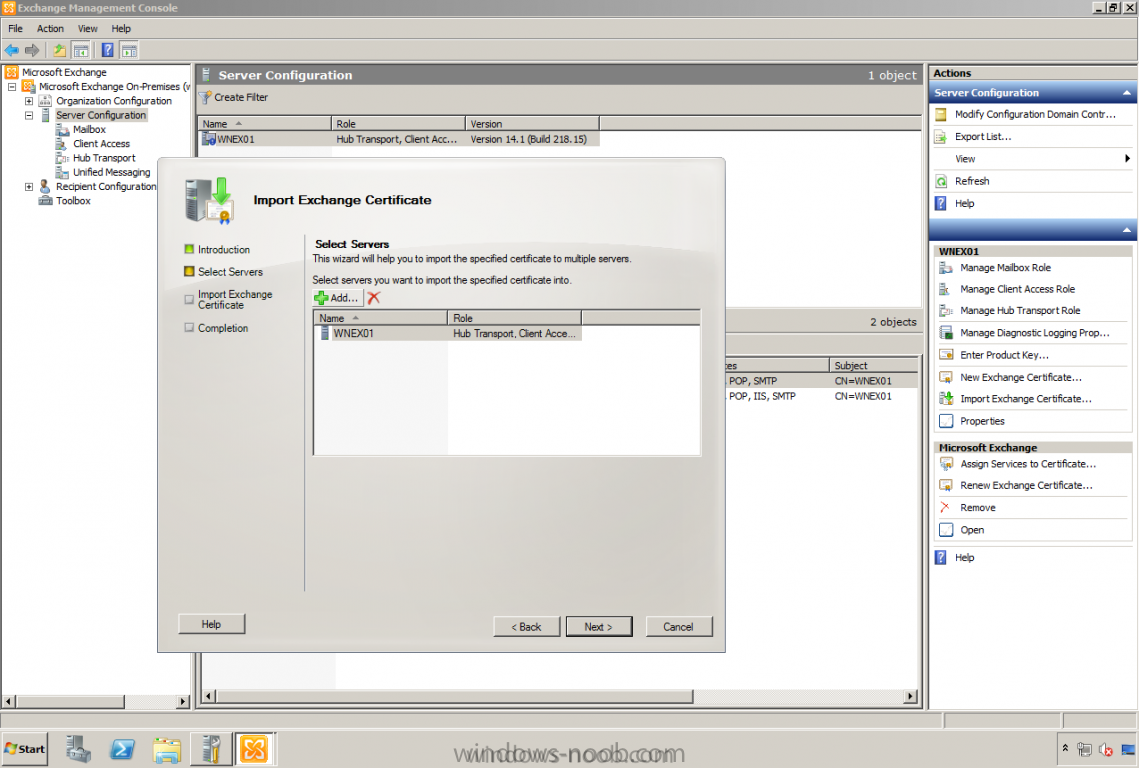Viewport: 1139px width, 768px height.
Task: Open the View menu in menu bar
Action: (x=88, y=28)
